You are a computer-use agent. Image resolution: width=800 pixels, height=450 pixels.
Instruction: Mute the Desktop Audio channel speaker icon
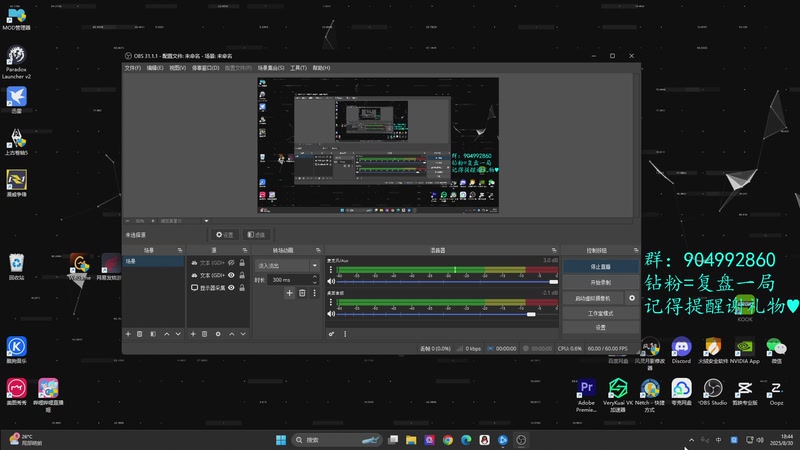tap(331, 314)
